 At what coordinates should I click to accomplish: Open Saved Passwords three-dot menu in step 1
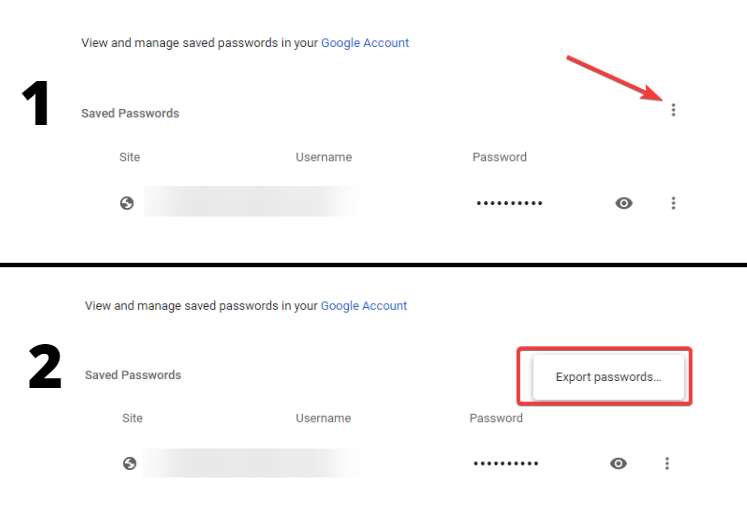(x=673, y=110)
